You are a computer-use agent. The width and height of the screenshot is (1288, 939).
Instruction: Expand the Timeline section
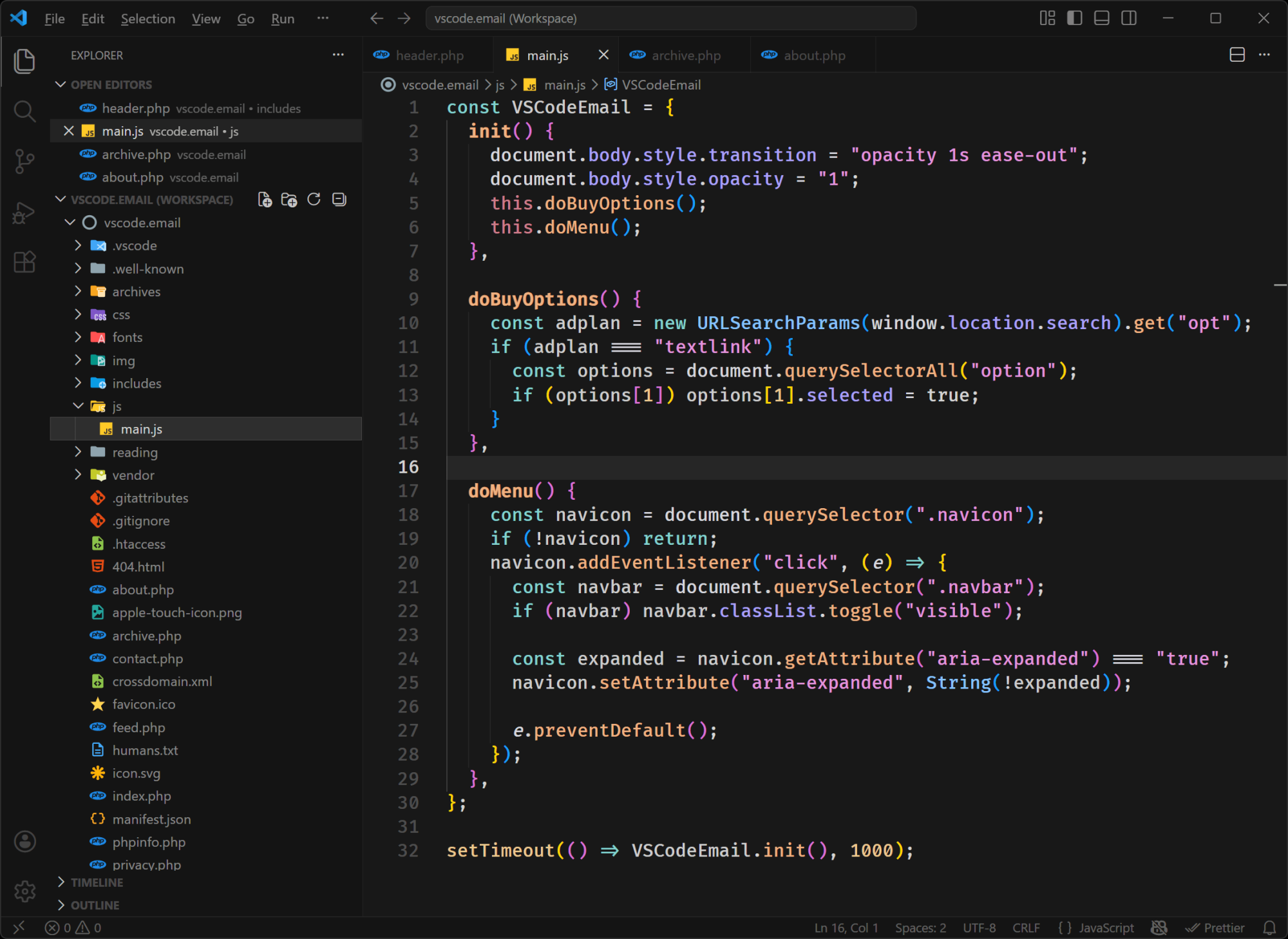[x=95, y=882]
